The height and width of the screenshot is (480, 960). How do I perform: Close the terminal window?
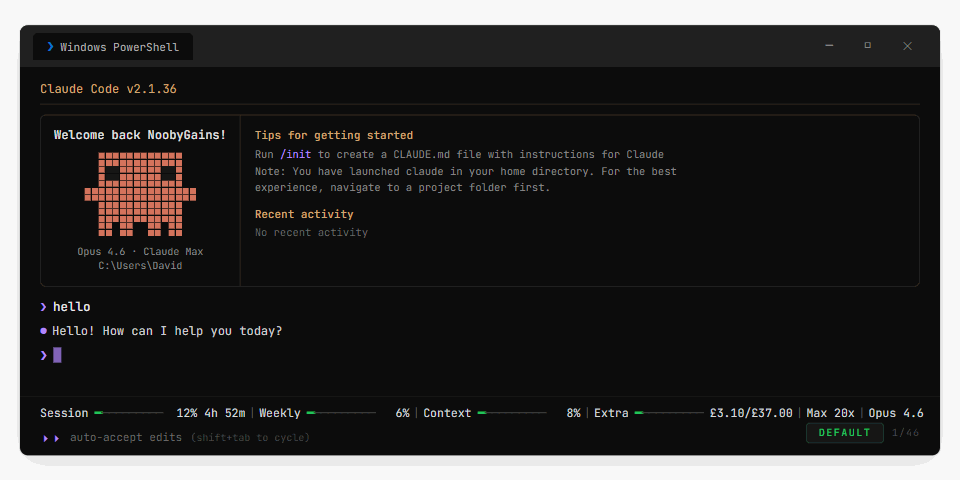(907, 46)
